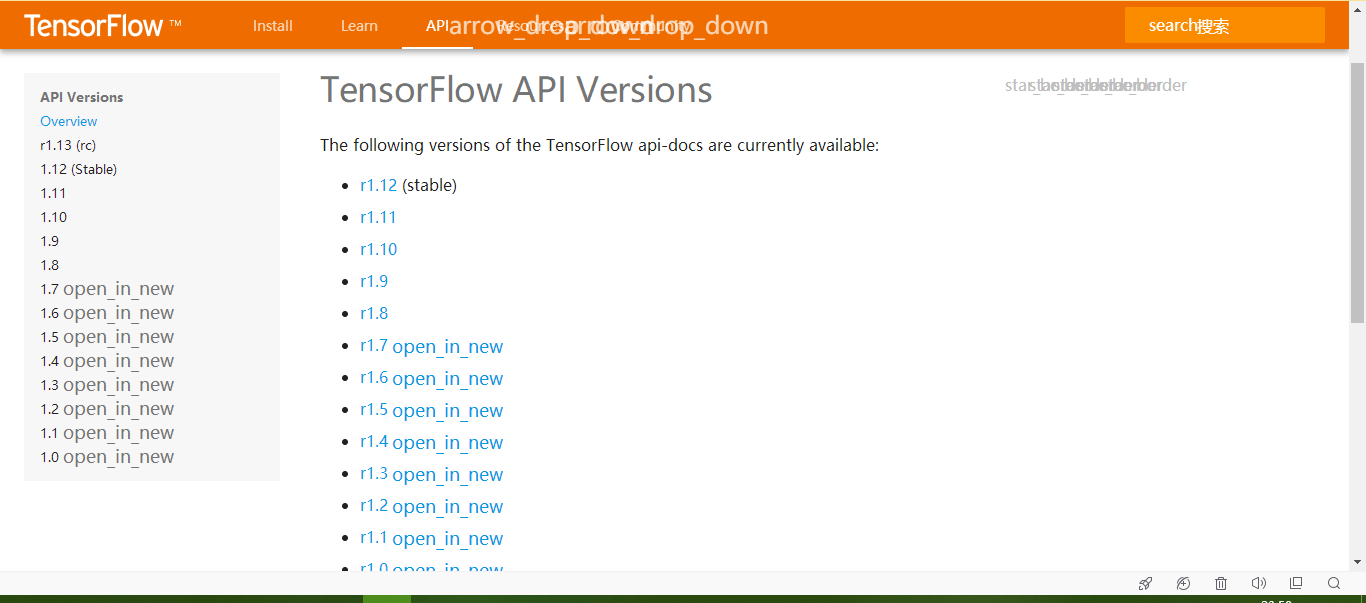Open the r1.4 external docs link

[432, 442]
